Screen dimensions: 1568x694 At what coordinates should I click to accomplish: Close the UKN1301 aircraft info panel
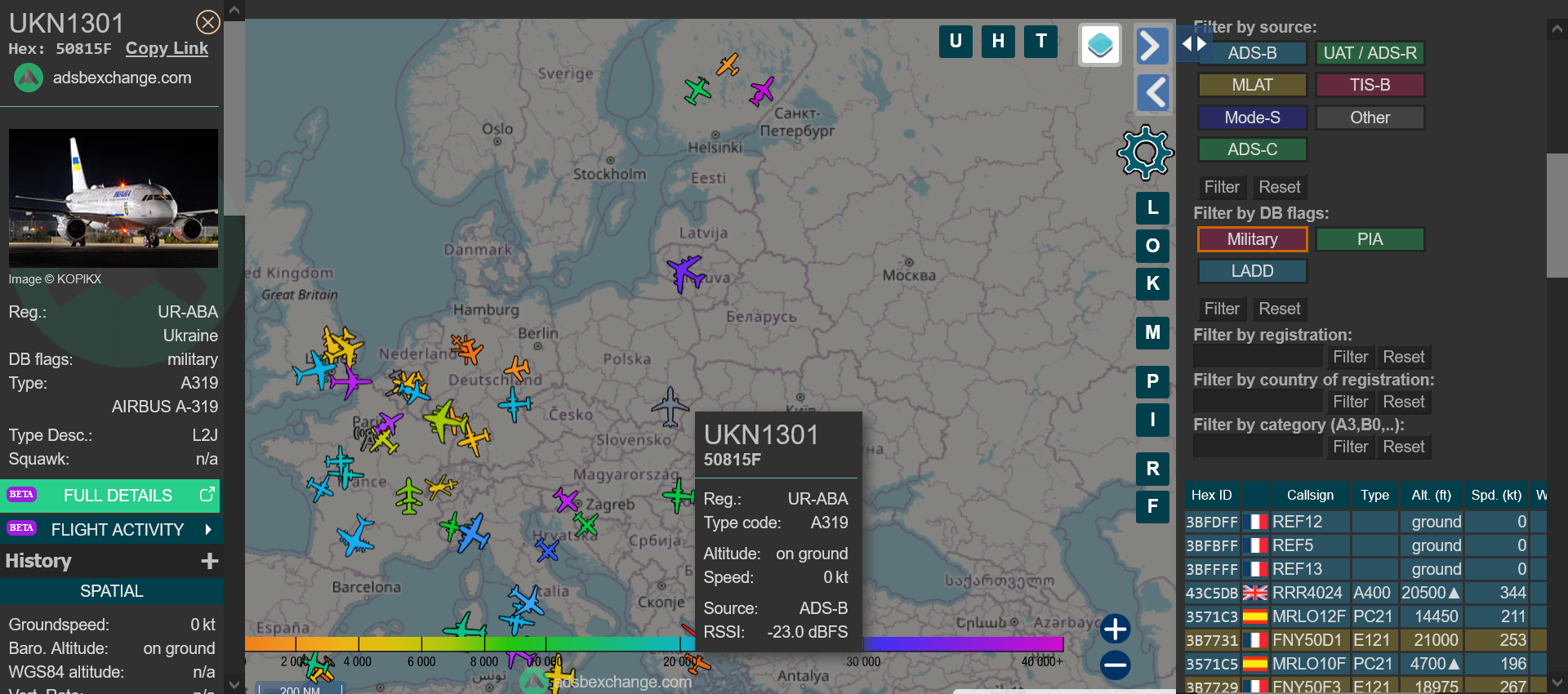[x=208, y=22]
